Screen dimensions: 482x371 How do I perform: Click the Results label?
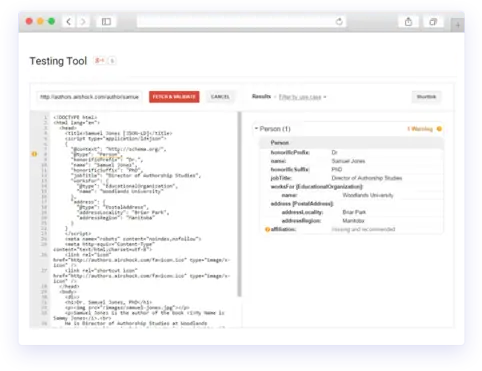click(261, 97)
